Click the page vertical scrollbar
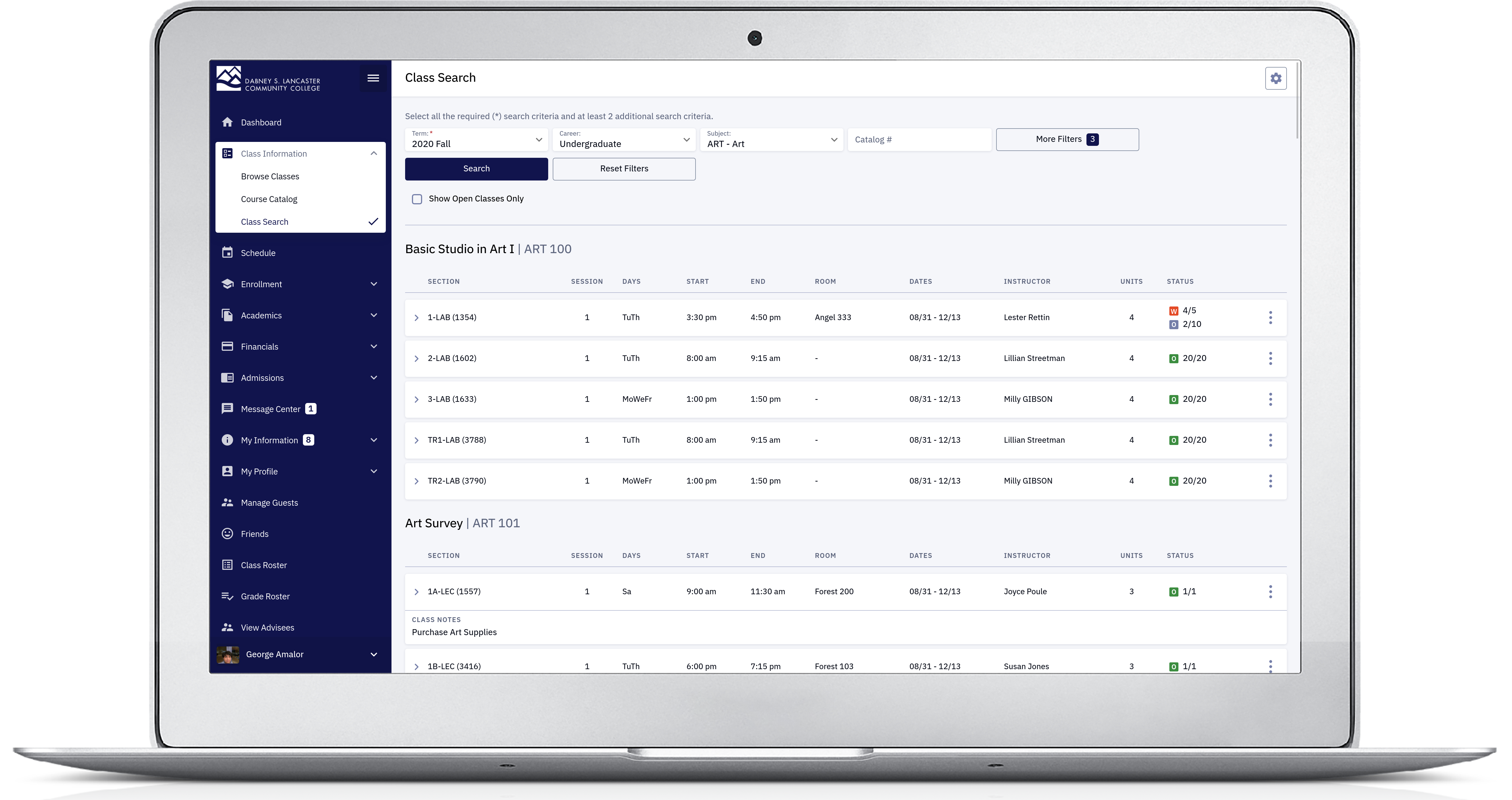The image size is (1512, 800). pos(1297,100)
